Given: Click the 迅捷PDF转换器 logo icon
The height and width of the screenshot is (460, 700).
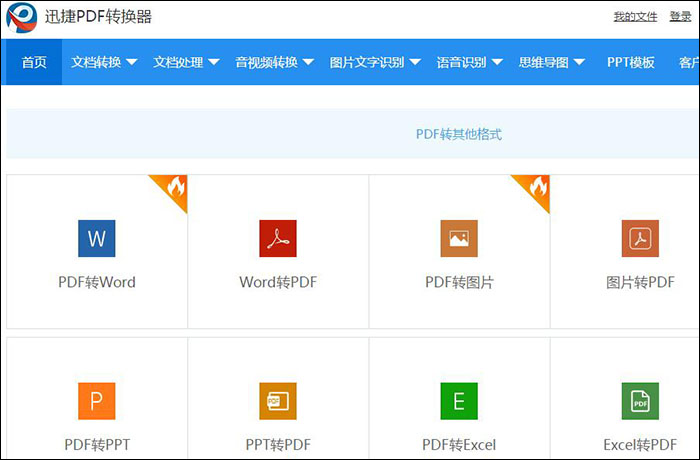Looking at the screenshot, I should tap(21, 17).
